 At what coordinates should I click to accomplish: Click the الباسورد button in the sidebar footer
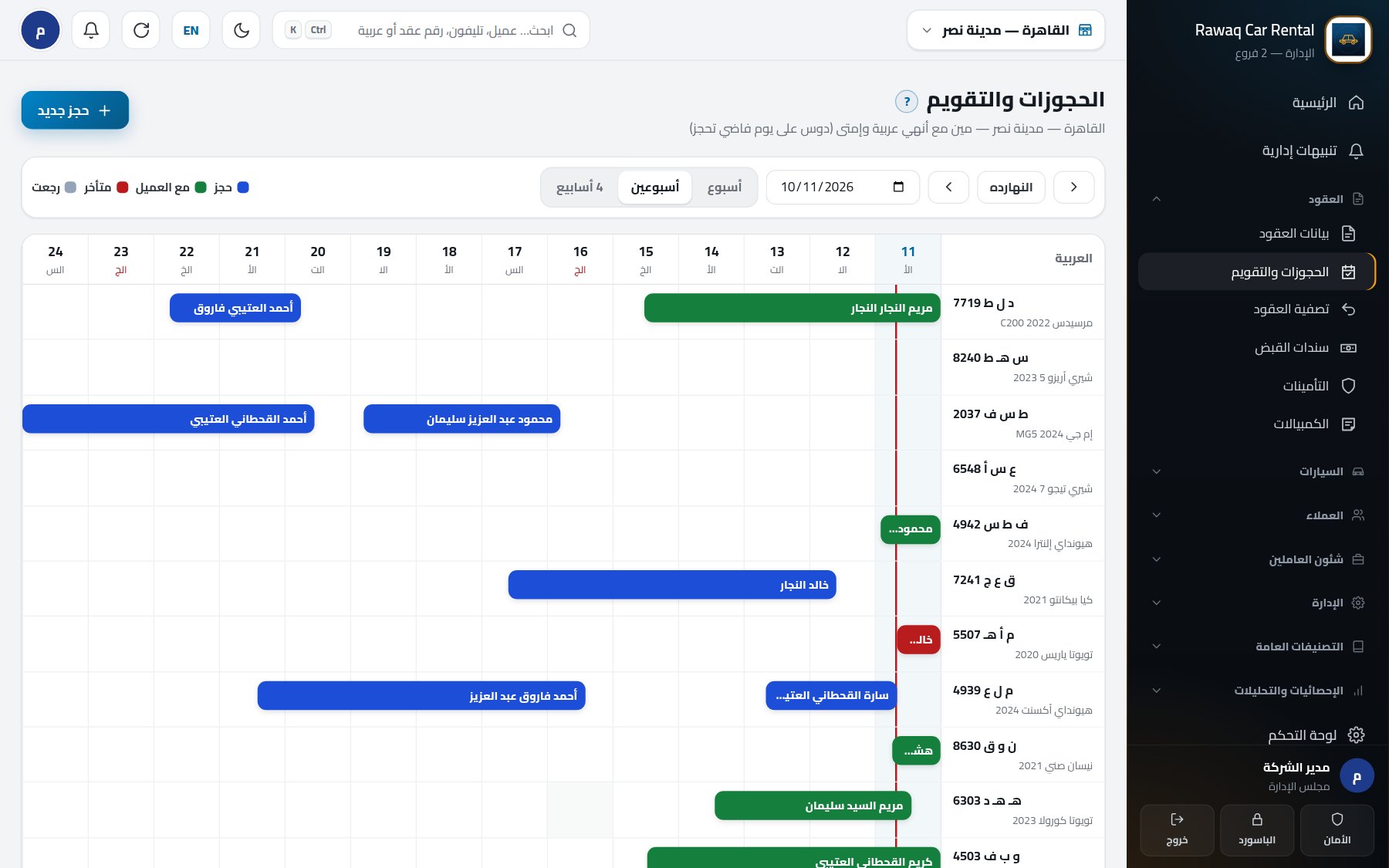1257,830
